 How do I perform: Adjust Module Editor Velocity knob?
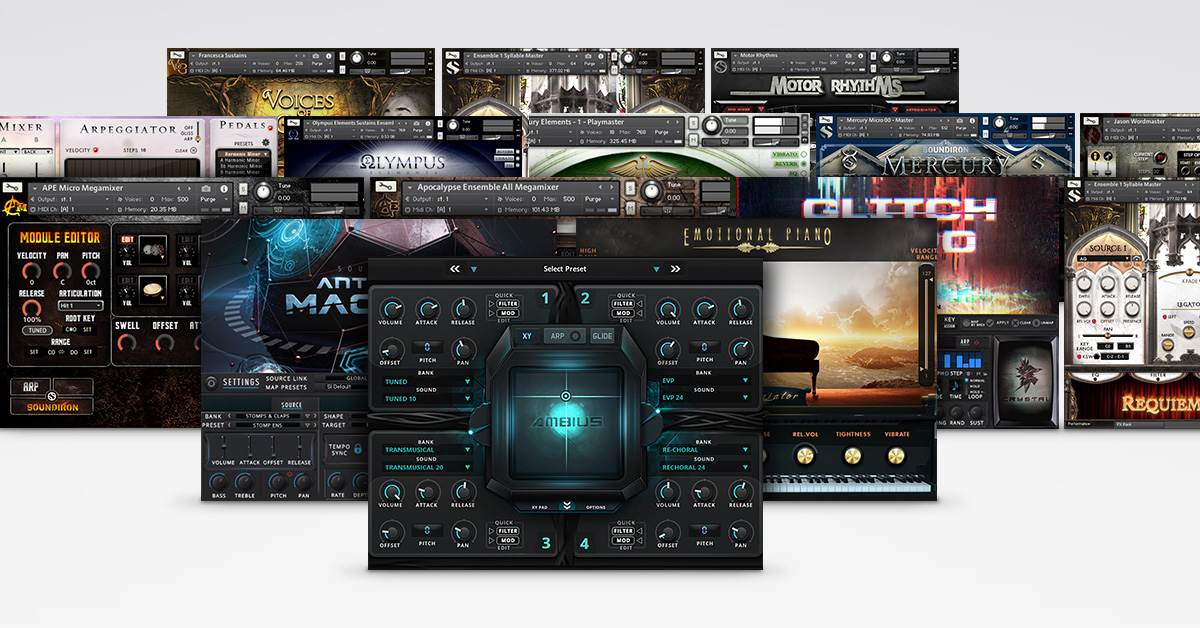31,271
